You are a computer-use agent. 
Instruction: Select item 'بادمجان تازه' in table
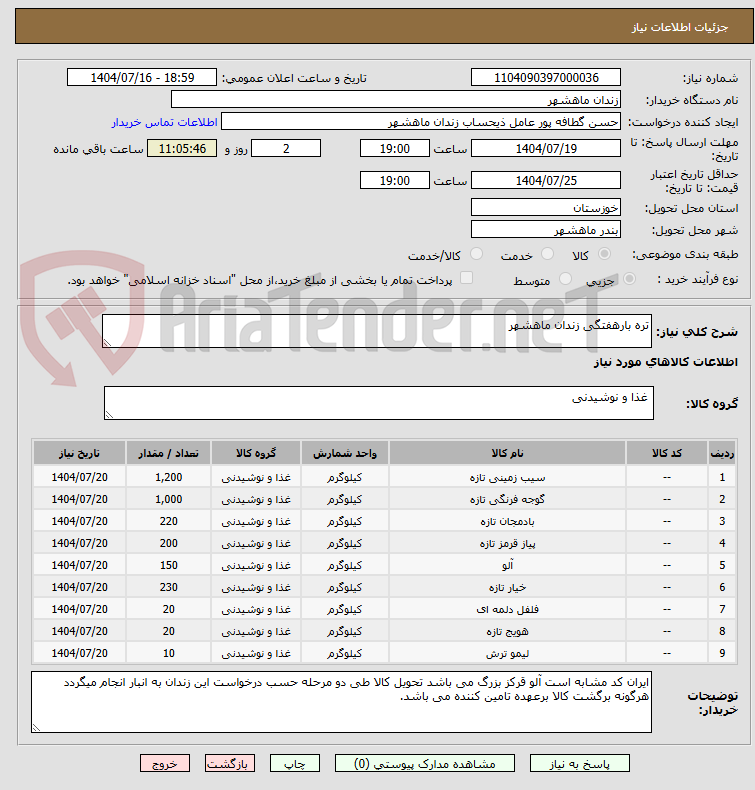507,521
